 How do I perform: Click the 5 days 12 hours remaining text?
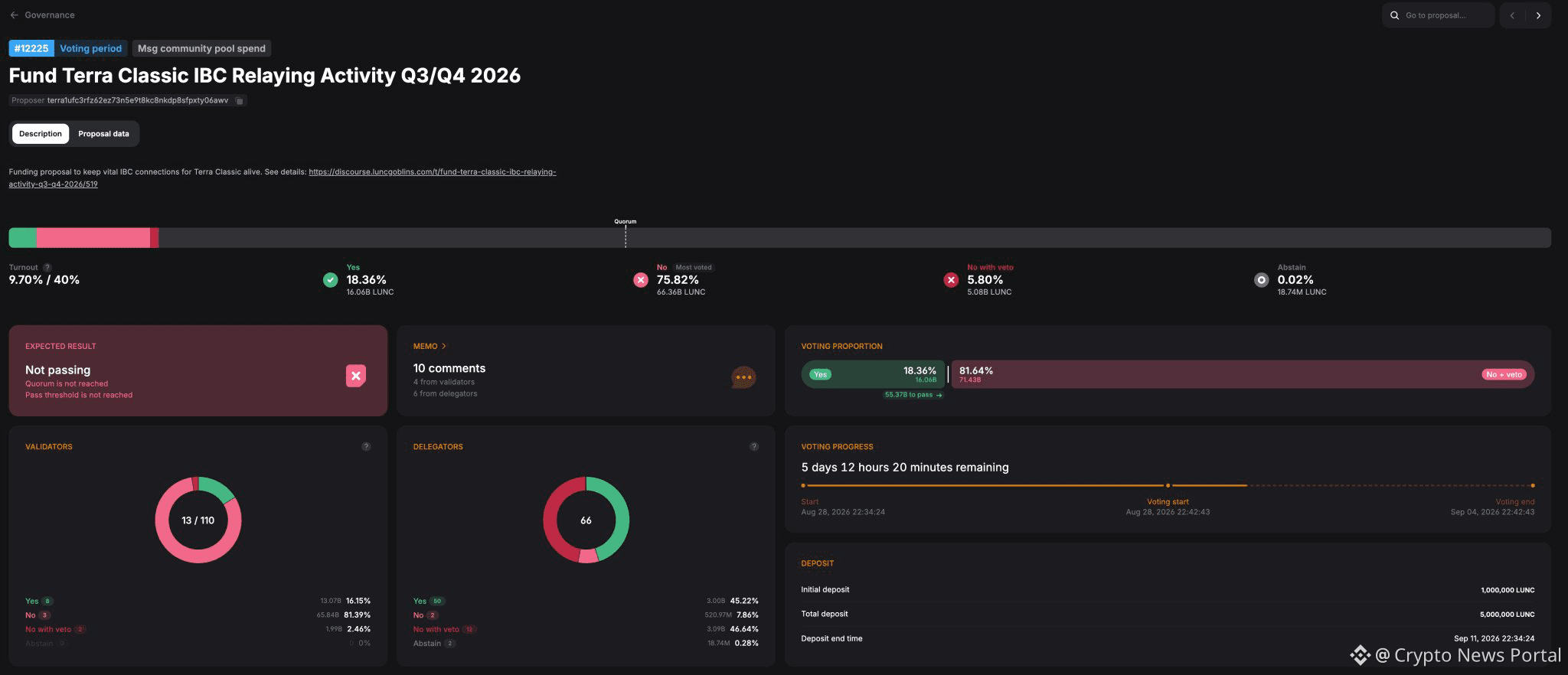pyautogui.click(x=905, y=468)
